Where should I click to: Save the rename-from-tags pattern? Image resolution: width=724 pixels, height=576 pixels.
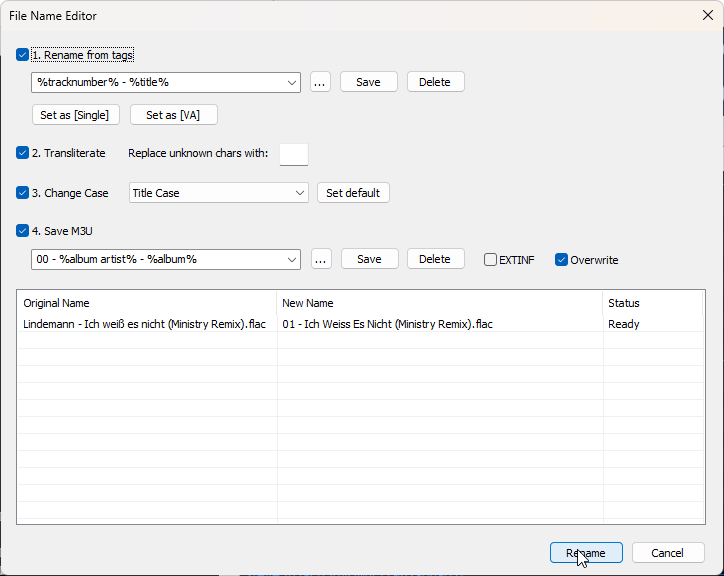coord(368,82)
